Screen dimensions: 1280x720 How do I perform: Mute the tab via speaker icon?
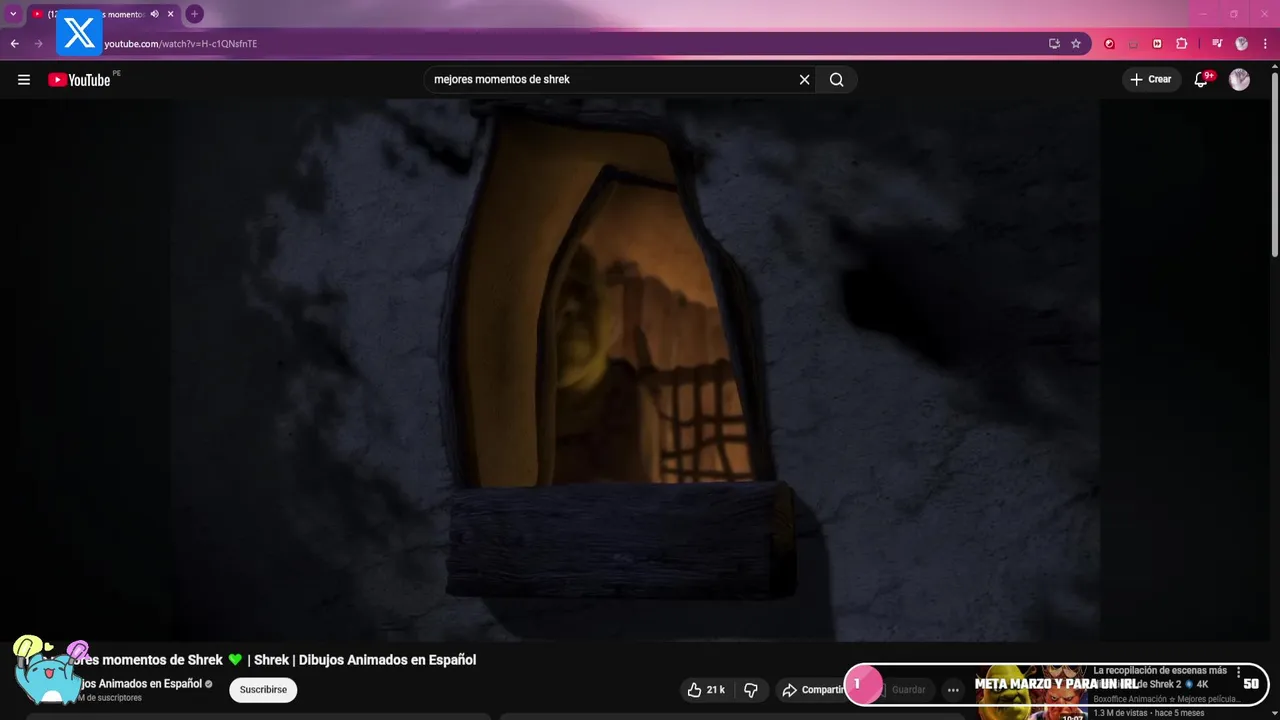(154, 14)
